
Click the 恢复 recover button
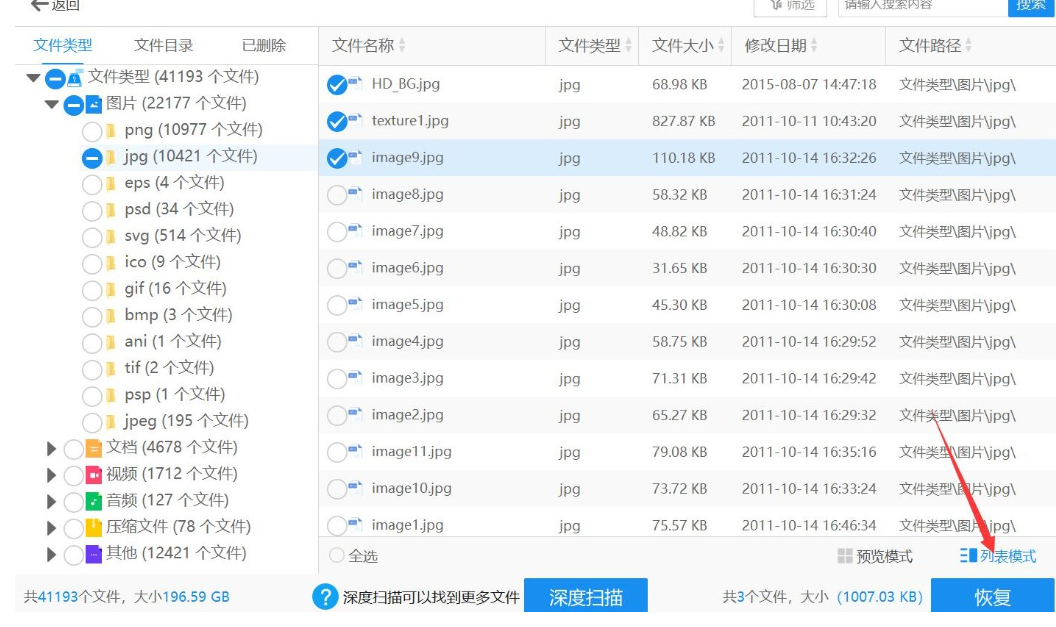coord(992,597)
